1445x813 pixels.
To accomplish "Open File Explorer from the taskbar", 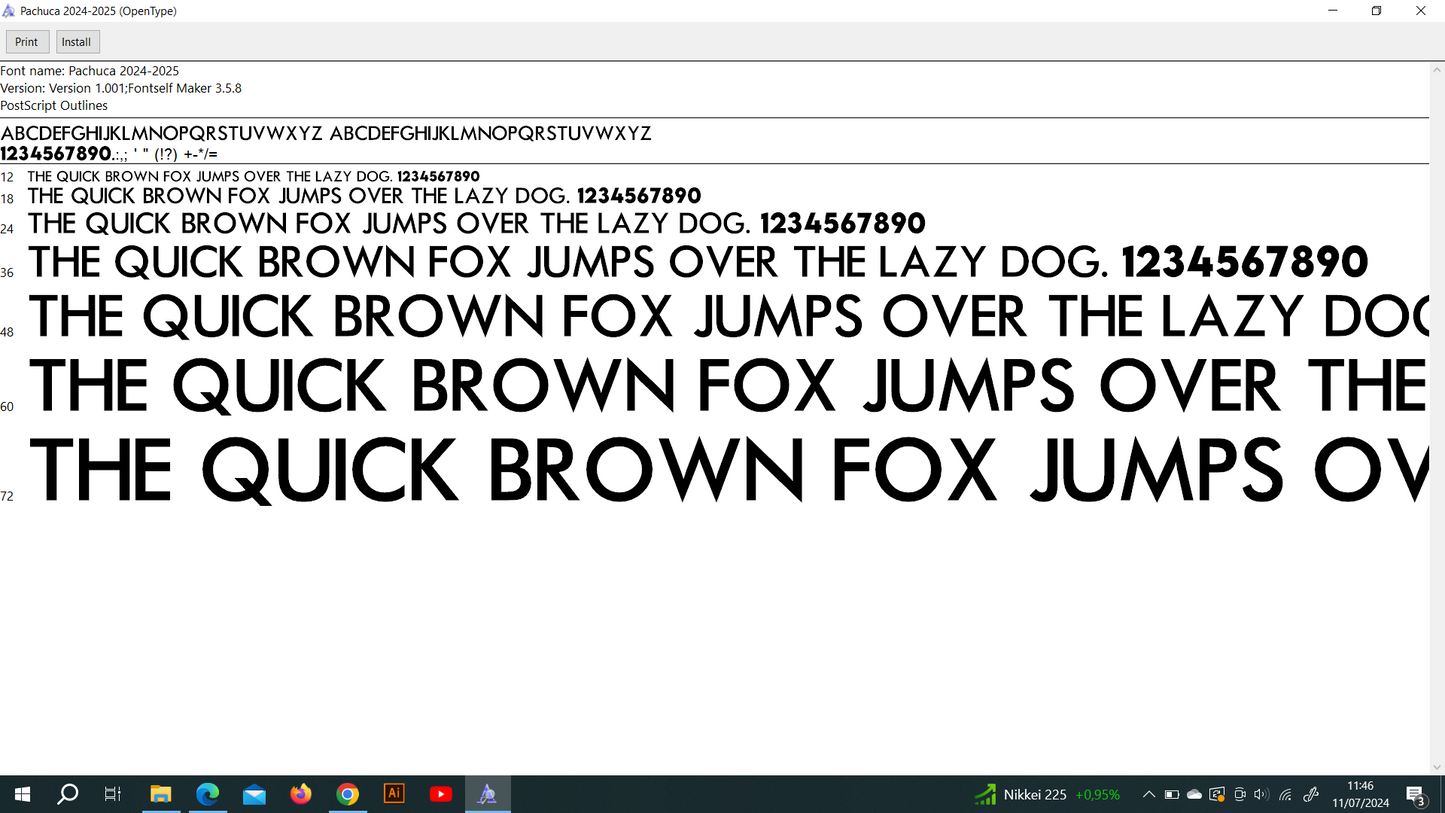I will (x=161, y=794).
